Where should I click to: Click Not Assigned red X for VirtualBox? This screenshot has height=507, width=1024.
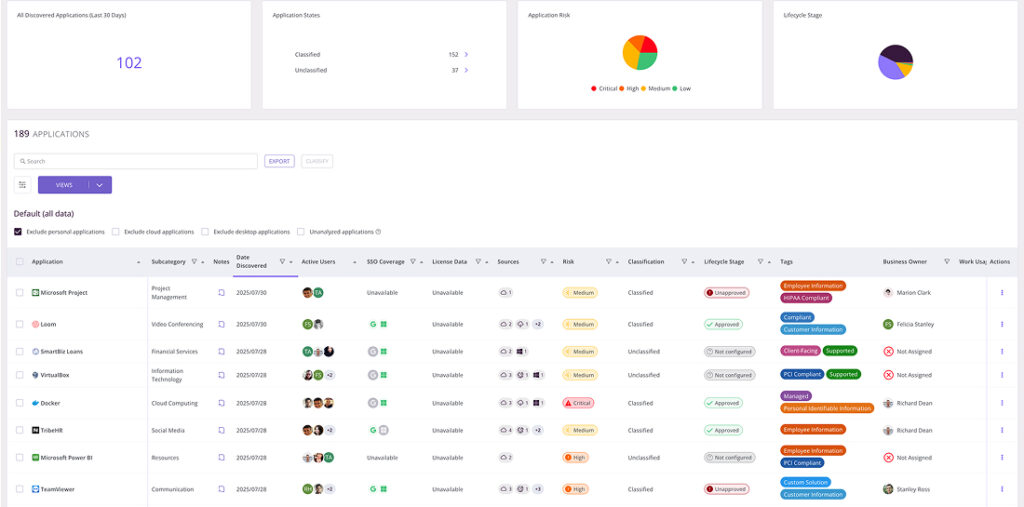coord(888,375)
